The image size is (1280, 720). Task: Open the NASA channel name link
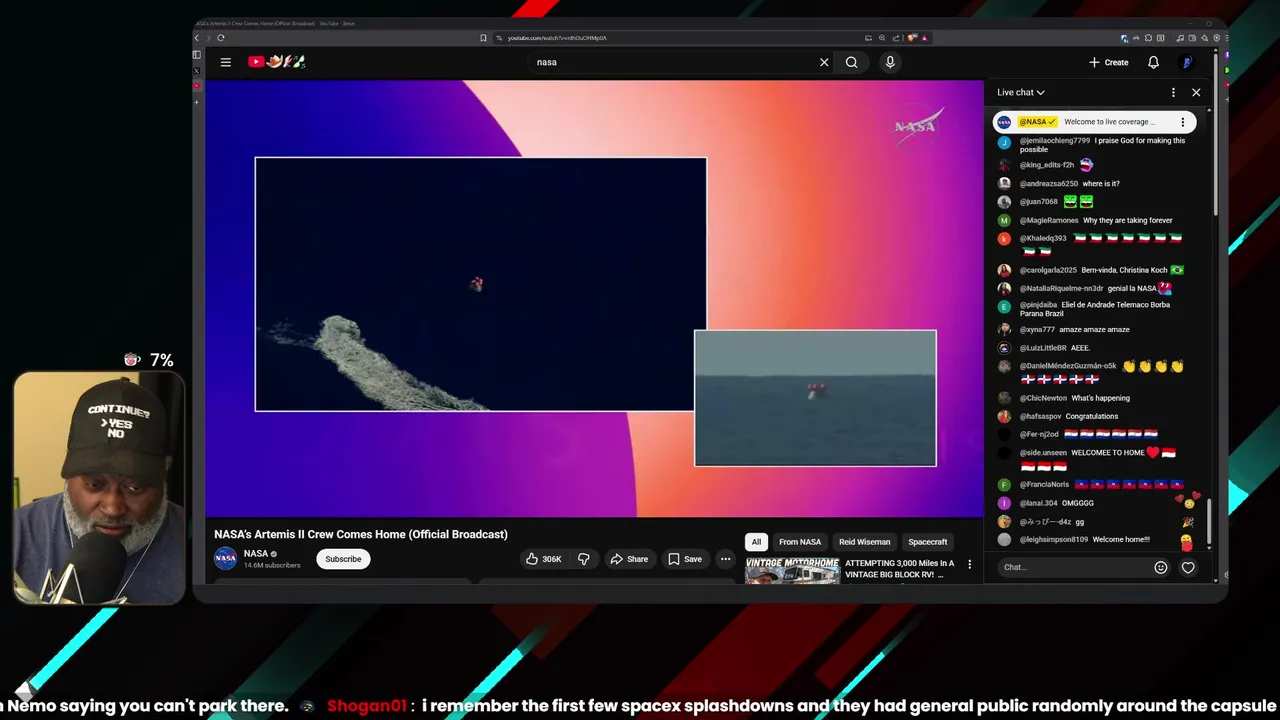click(x=256, y=553)
